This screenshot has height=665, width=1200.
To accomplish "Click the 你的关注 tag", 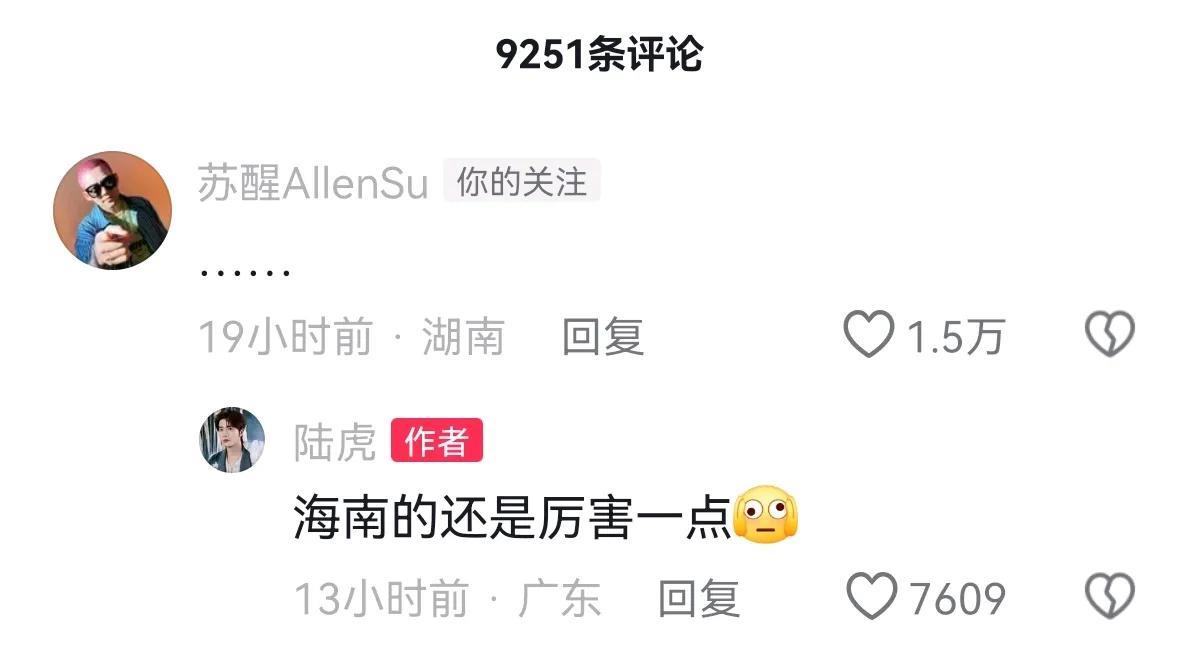I will click(521, 182).
